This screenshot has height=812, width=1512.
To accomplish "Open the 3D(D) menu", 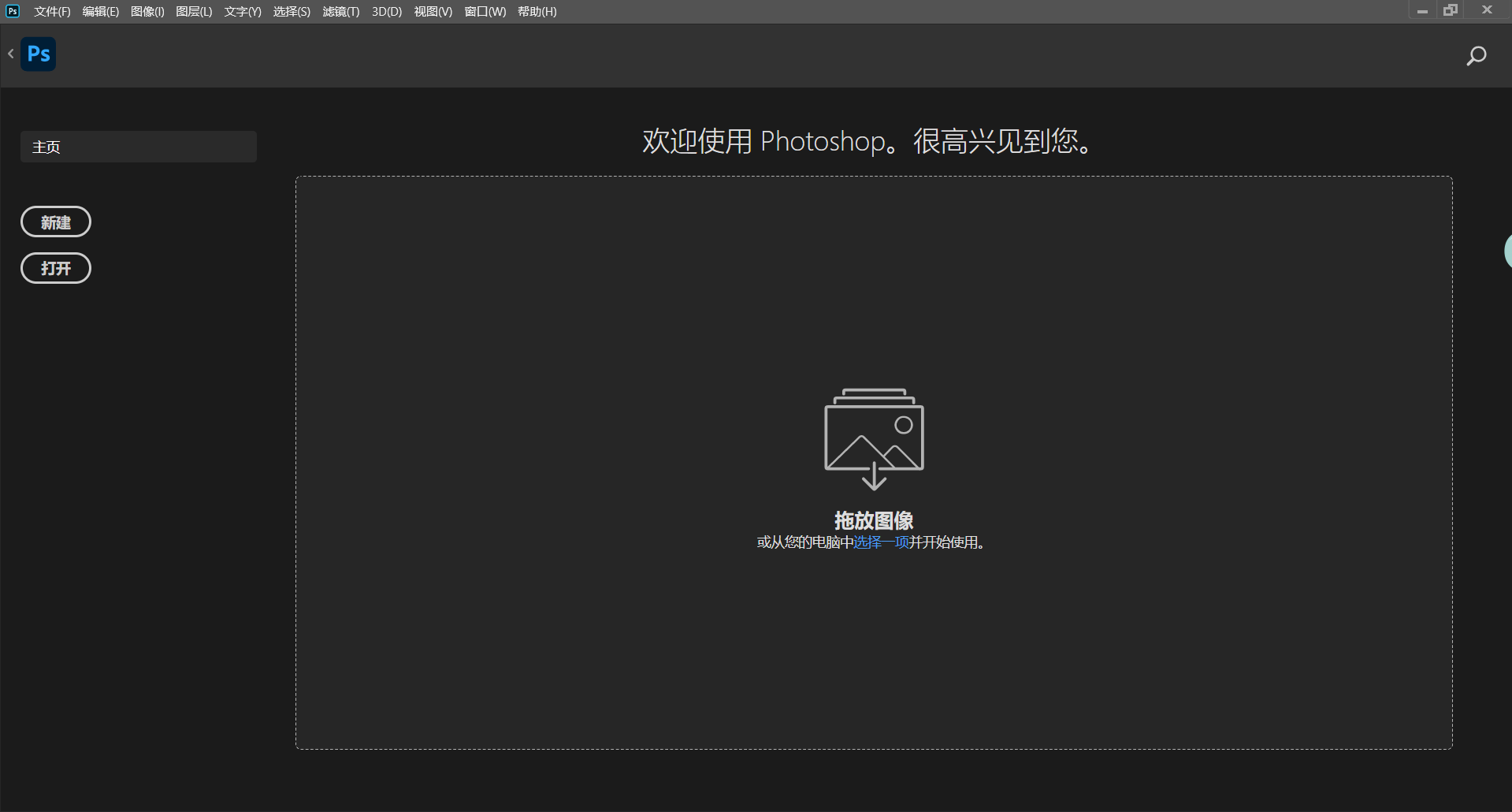I will tap(387, 12).
